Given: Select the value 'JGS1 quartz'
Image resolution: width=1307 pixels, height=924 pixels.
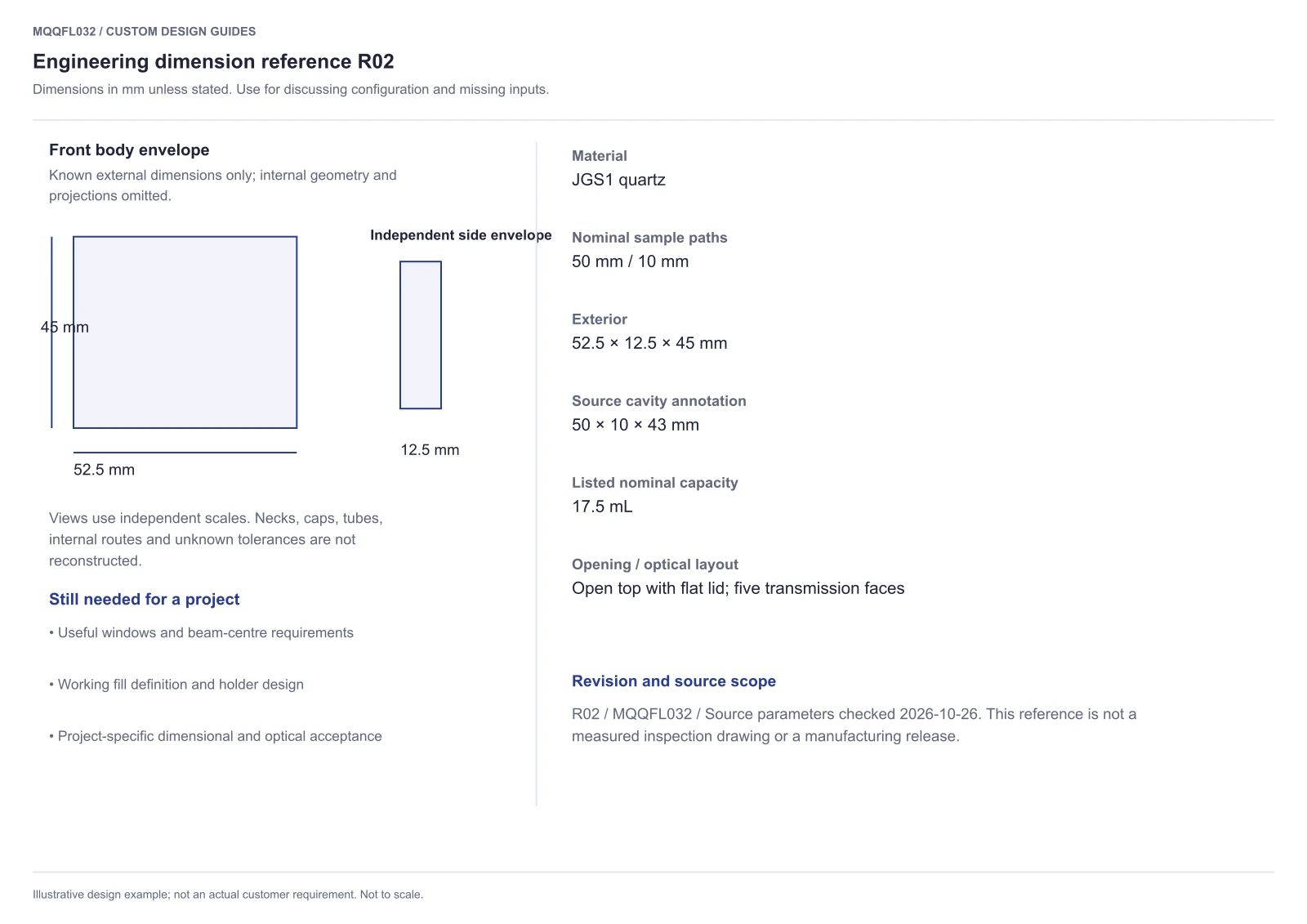Looking at the screenshot, I should coord(618,180).
